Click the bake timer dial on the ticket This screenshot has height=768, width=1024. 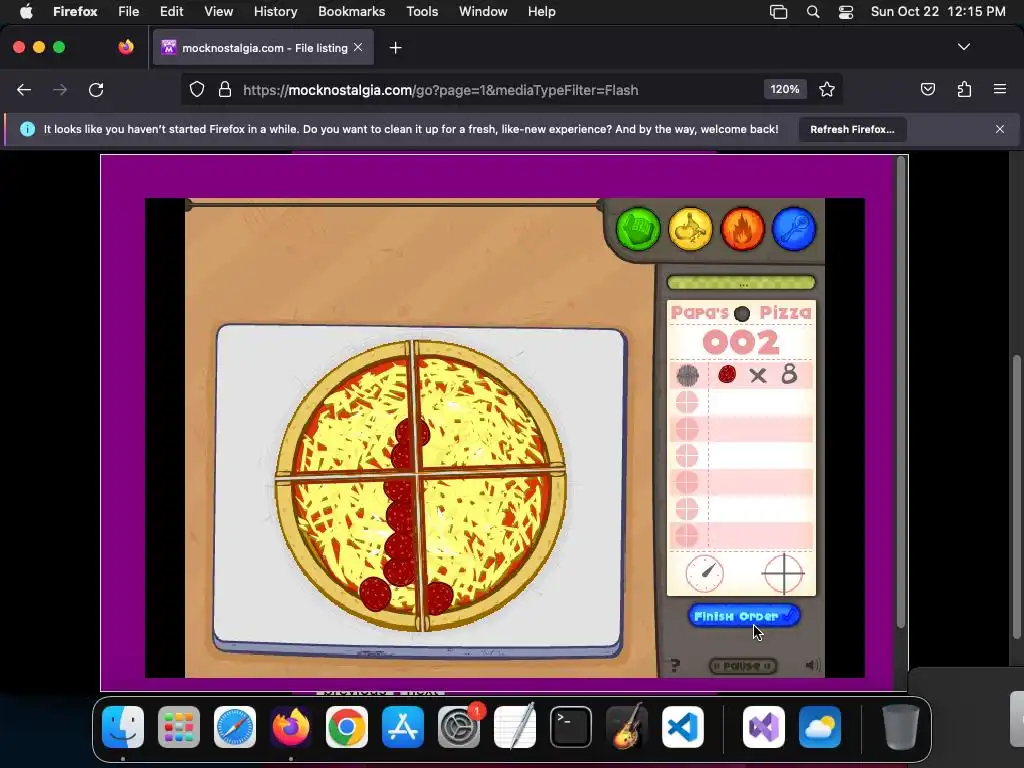(x=705, y=574)
